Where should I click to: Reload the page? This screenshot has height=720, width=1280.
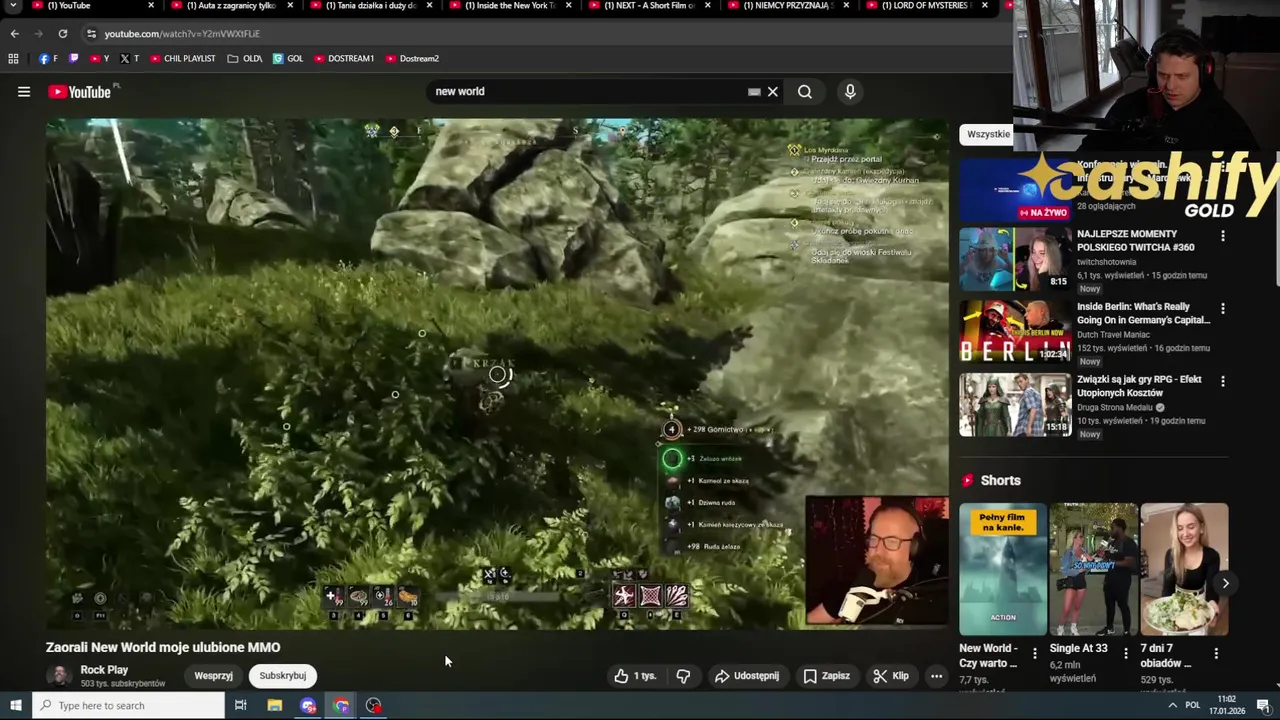62,33
